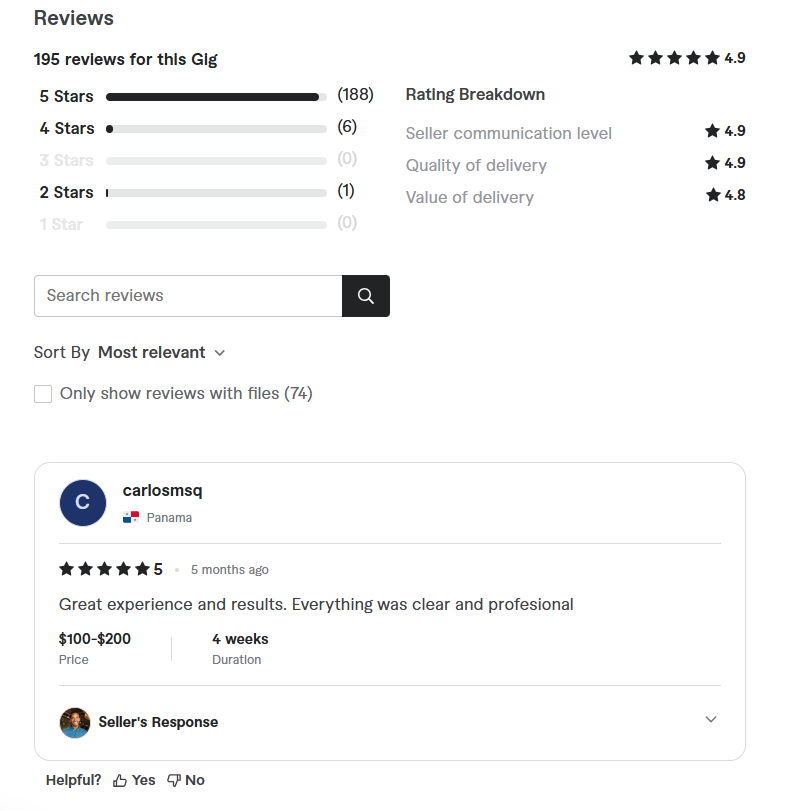The width and height of the screenshot is (810, 811).
Task: Click the Panama flag icon
Action: pos(131,517)
